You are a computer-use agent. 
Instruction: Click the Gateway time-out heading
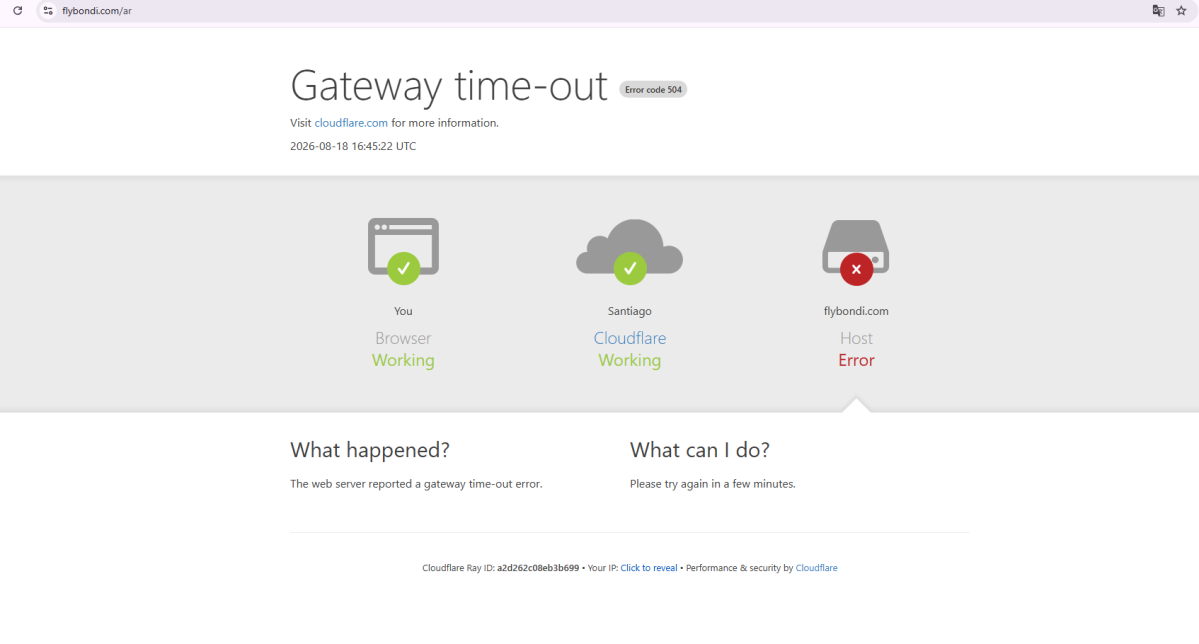tap(449, 85)
